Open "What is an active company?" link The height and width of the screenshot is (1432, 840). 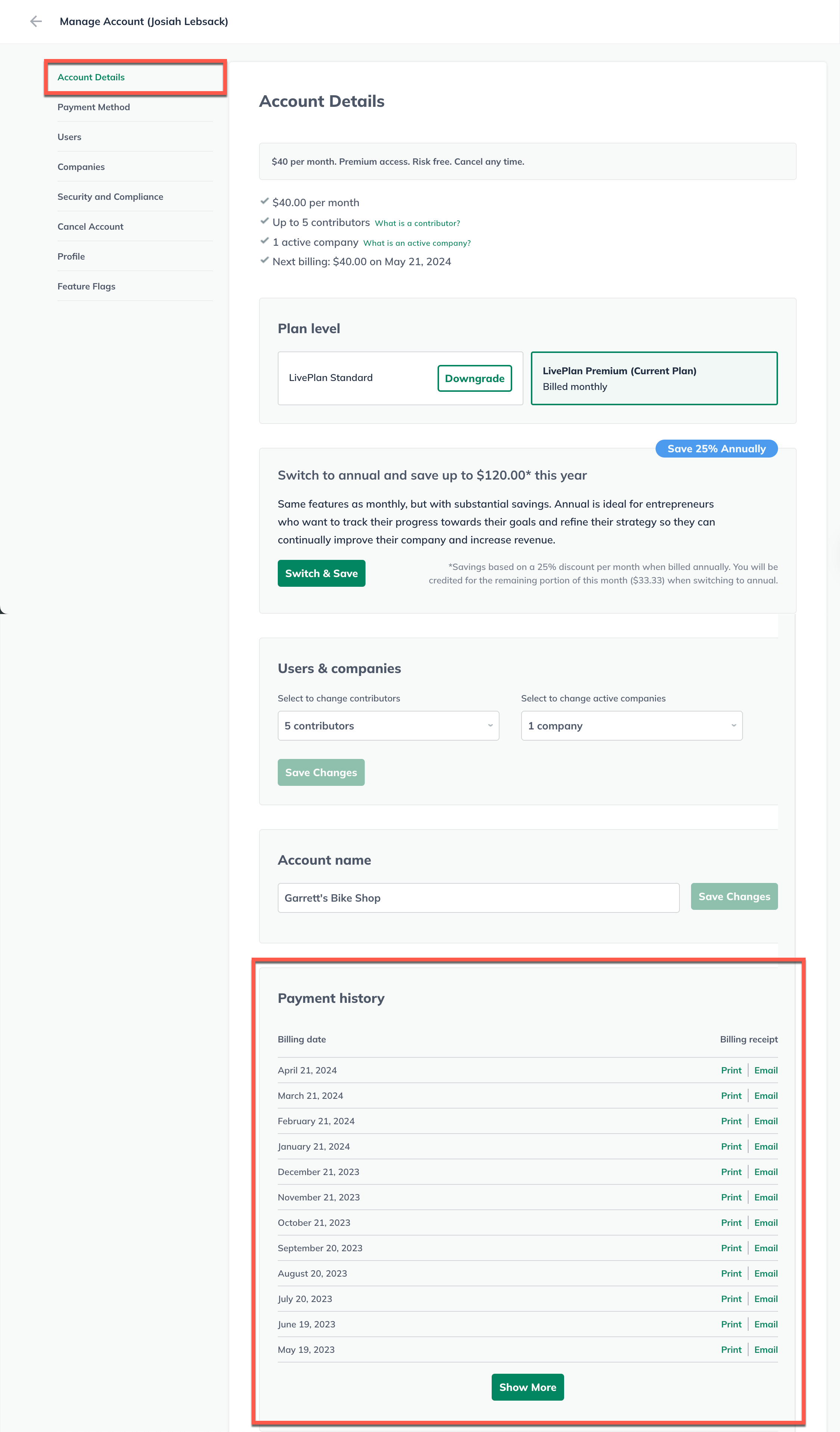(x=416, y=243)
